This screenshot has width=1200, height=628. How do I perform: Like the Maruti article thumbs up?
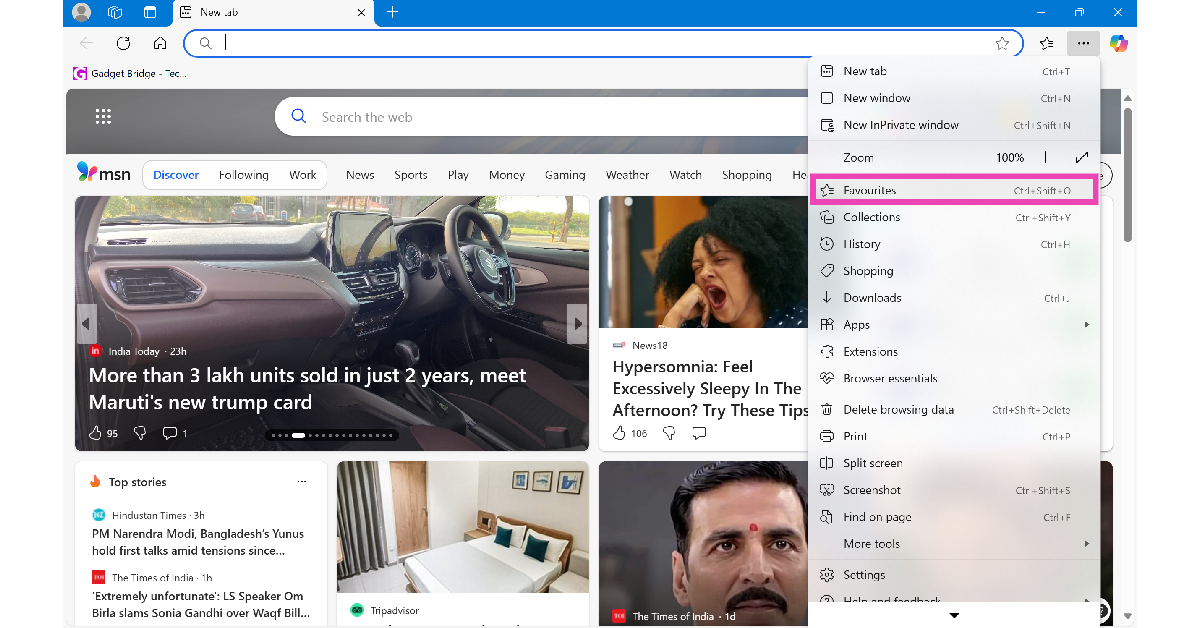point(96,433)
